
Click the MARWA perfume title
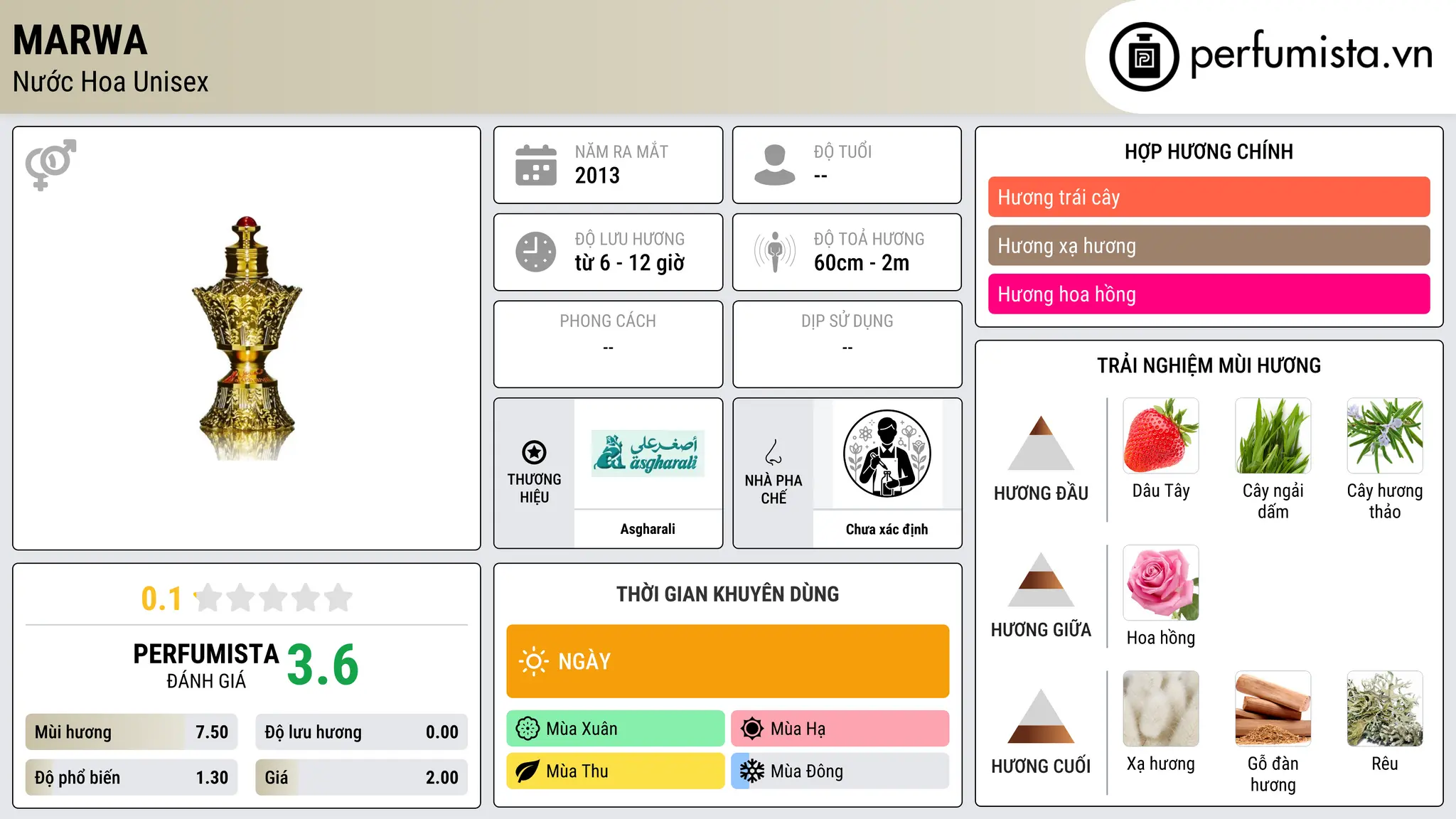click(80, 41)
